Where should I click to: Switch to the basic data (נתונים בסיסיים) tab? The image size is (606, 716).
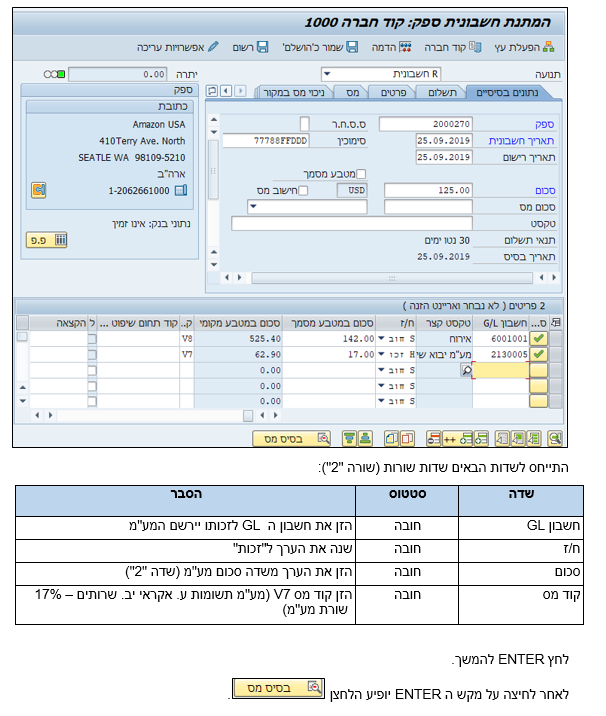point(507,93)
